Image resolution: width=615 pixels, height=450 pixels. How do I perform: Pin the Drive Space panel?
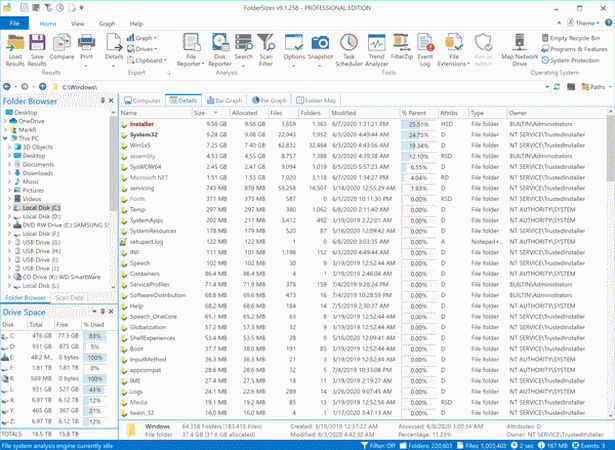(x=102, y=312)
